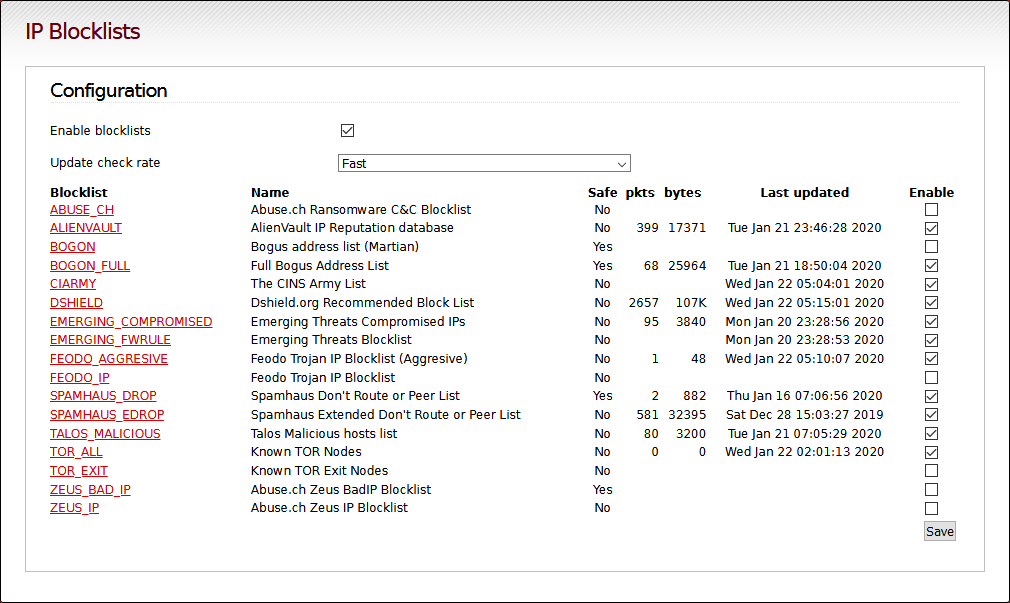Image resolution: width=1010 pixels, height=603 pixels.
Task: Open the FEODO_AGGRESIVE link
Action: (x=109, y=359)
